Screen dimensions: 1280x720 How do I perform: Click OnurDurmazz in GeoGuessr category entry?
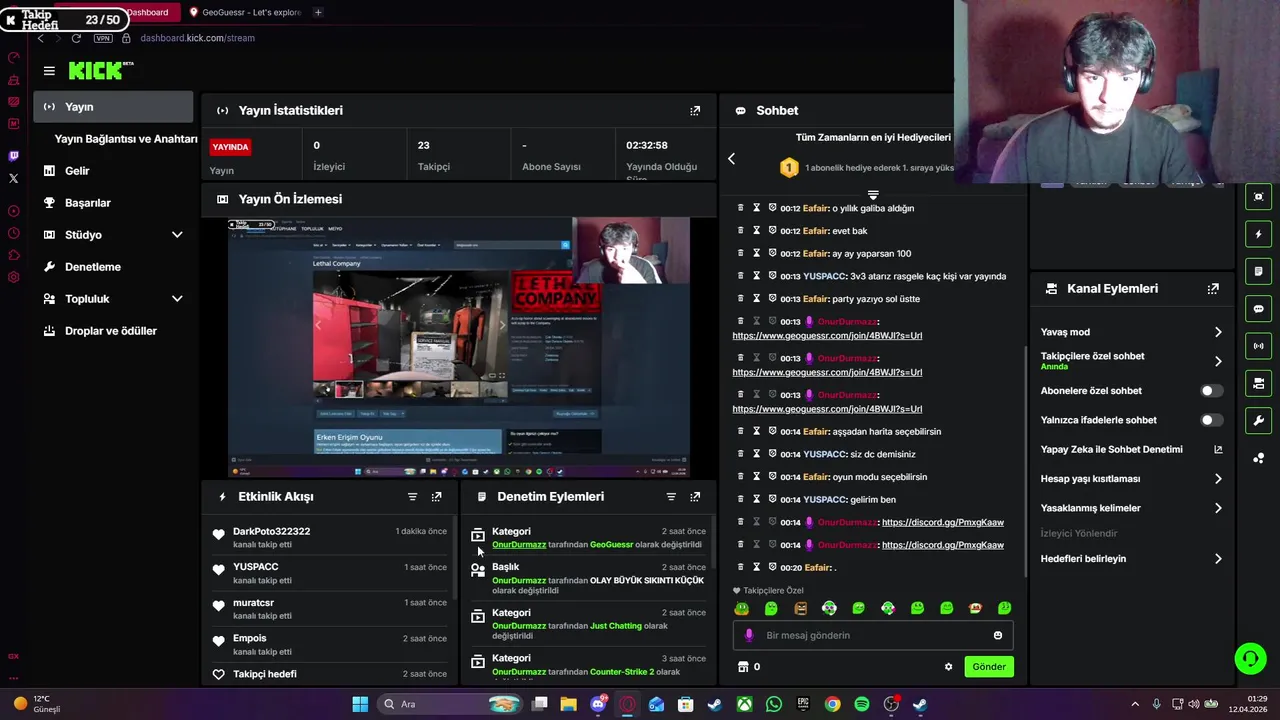click(519, 545)
